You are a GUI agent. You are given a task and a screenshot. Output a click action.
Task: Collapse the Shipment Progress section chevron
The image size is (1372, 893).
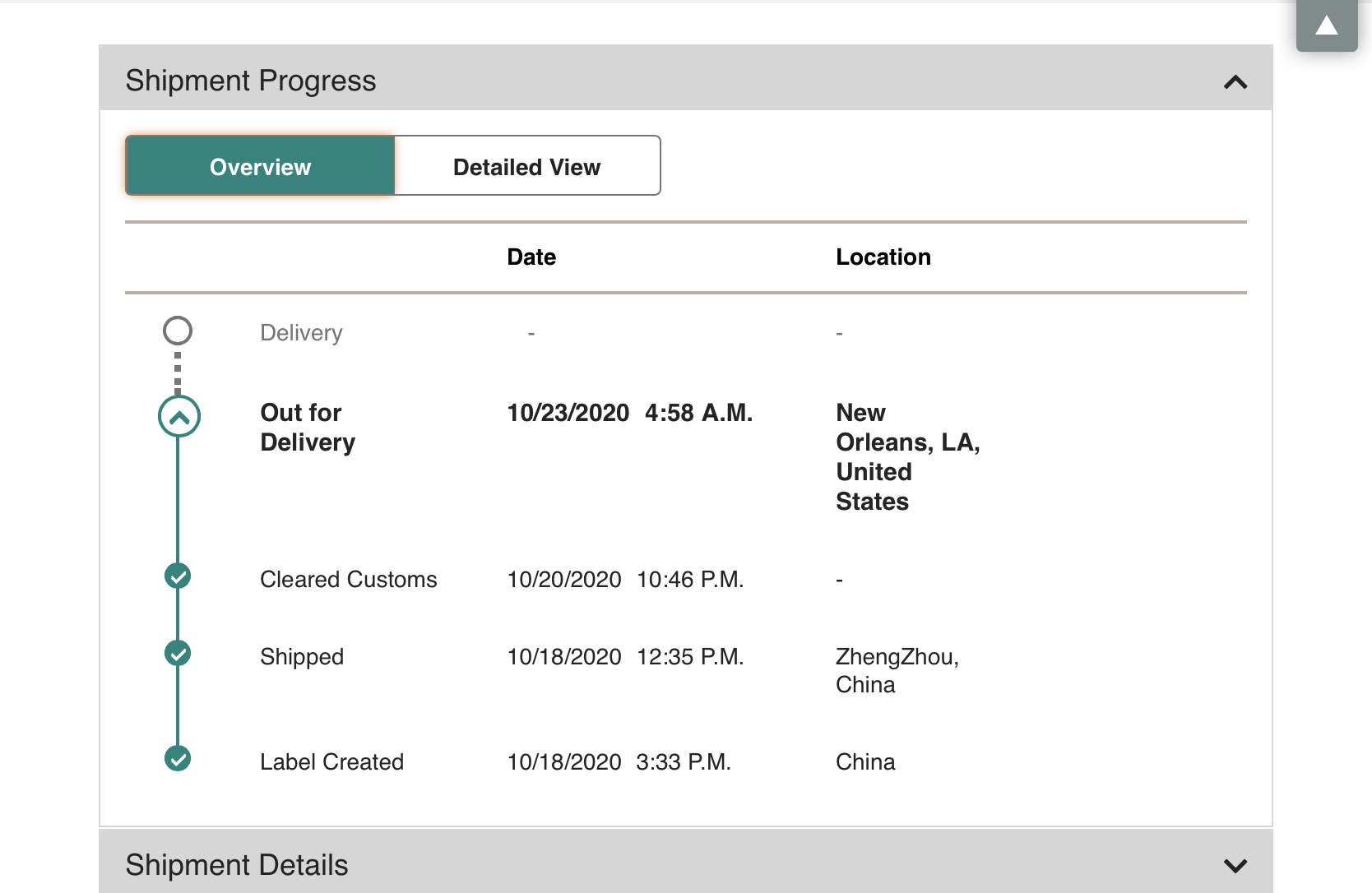[1235, 82]
